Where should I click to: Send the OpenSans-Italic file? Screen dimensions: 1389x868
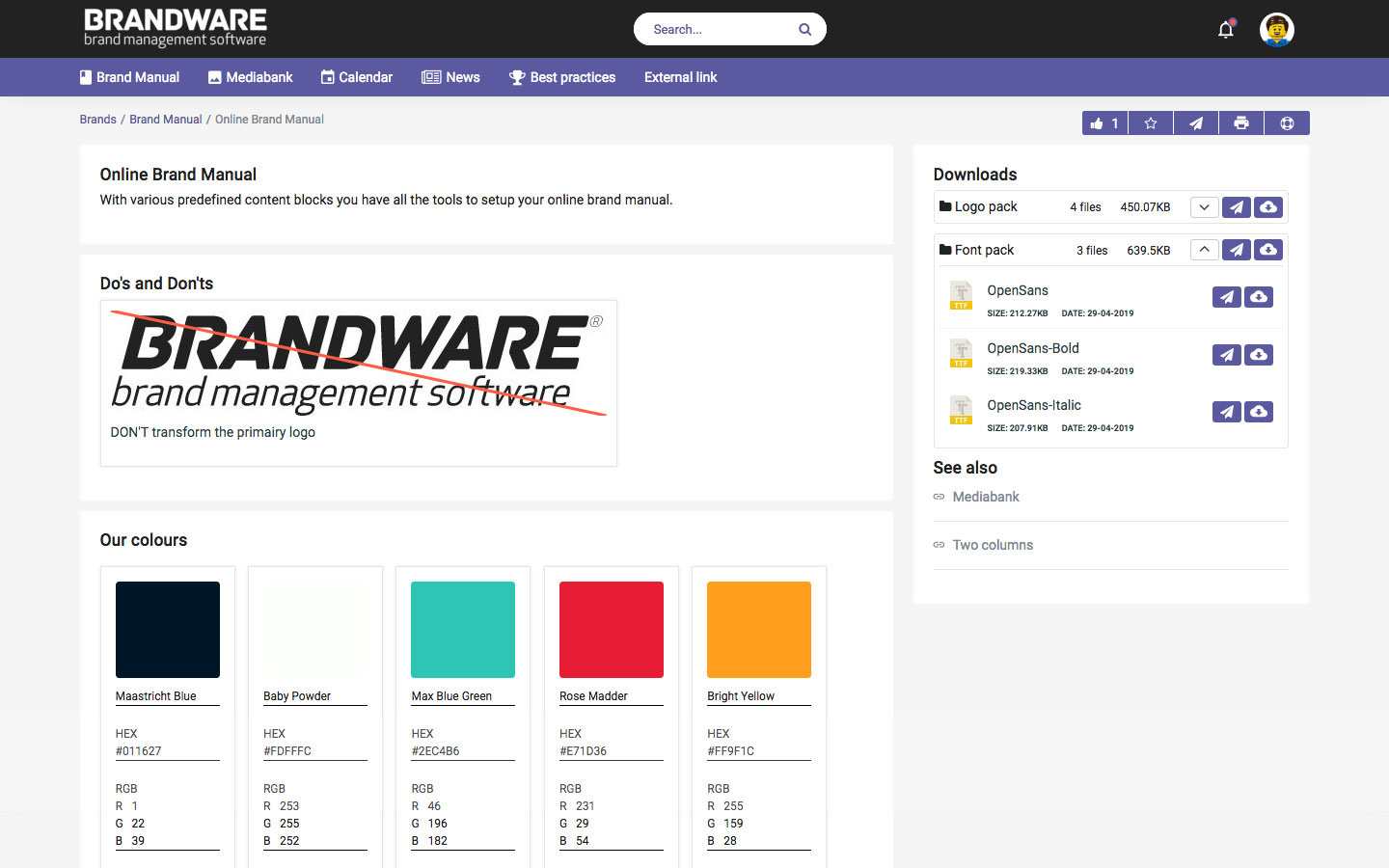point(1226,412)
